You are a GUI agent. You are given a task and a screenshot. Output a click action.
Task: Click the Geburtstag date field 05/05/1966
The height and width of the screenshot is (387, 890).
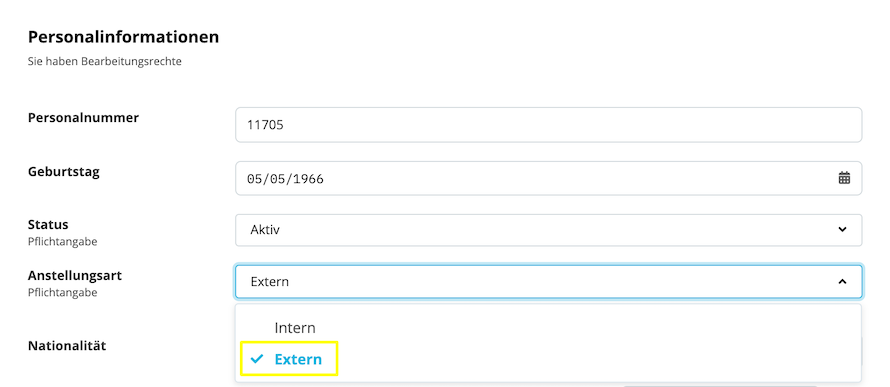(x=548, y=178)
